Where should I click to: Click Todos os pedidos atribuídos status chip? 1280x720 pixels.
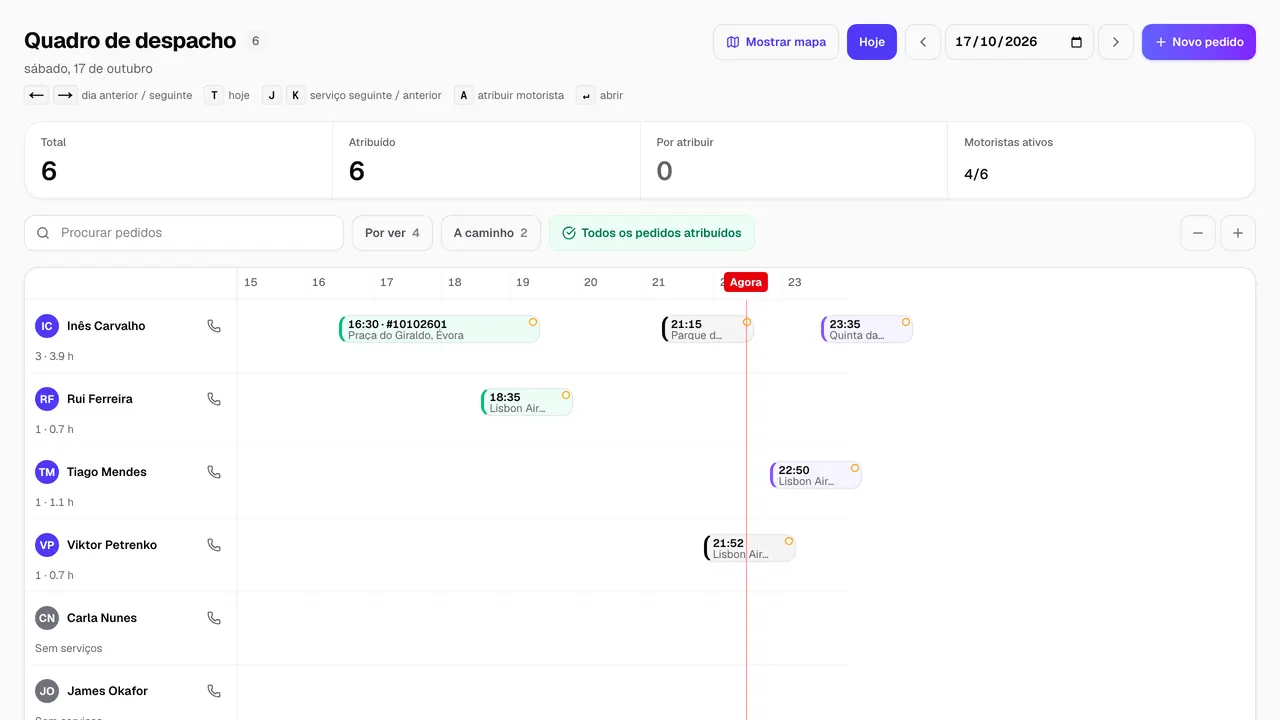click(652, 233)
